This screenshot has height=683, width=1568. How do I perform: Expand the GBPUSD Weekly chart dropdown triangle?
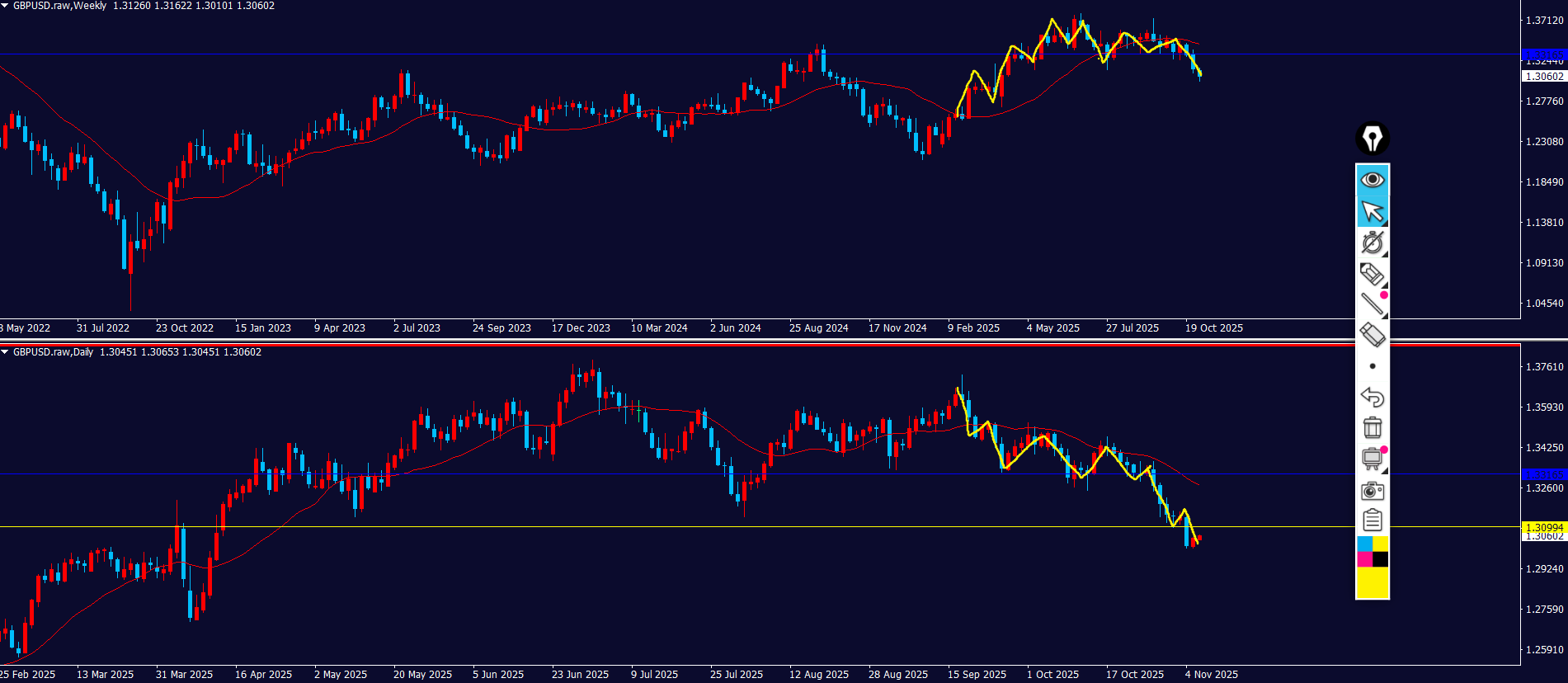[5, 6]
